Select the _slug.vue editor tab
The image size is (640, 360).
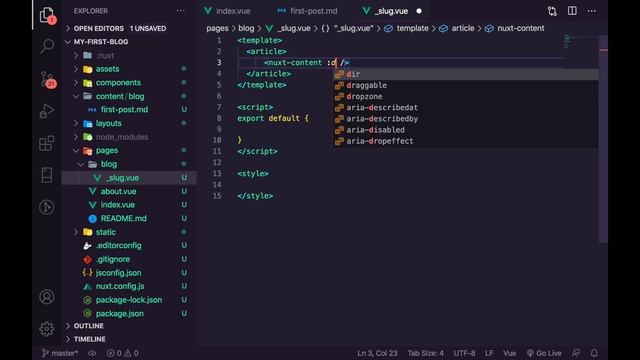coord(386,11)
